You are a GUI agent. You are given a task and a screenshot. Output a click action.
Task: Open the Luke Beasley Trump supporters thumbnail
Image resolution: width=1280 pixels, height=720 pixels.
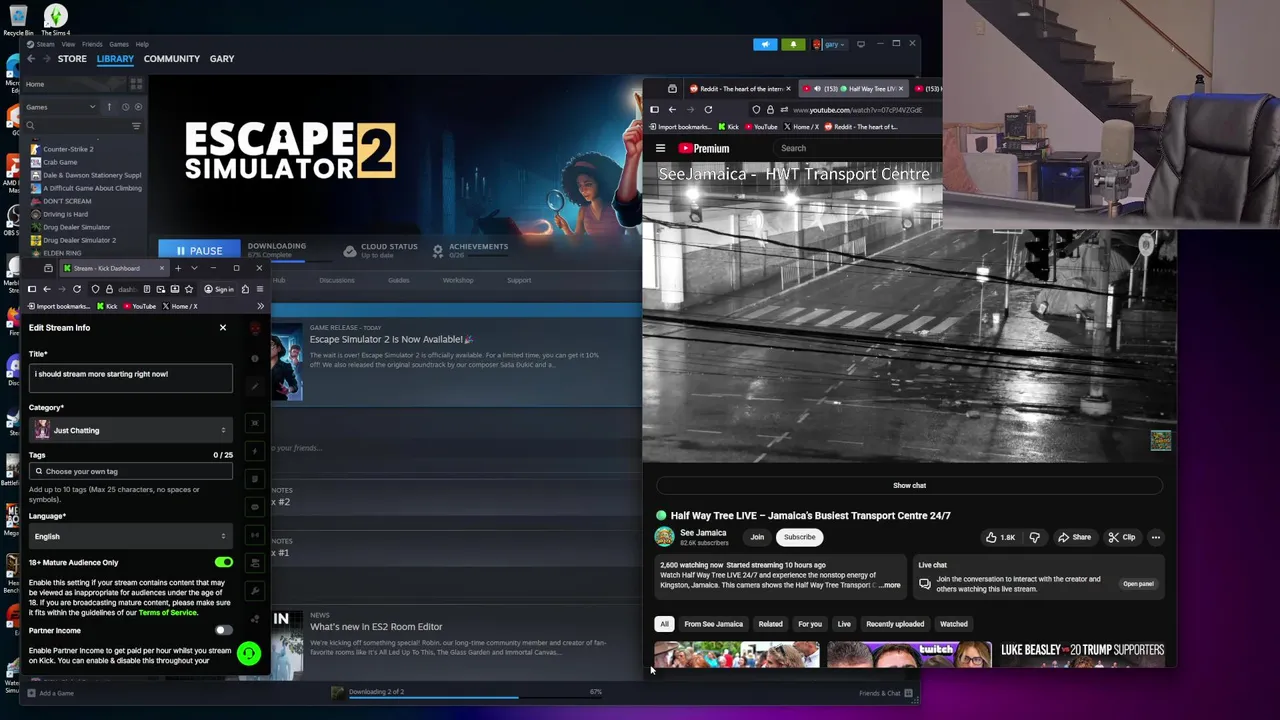[1082, 655]
